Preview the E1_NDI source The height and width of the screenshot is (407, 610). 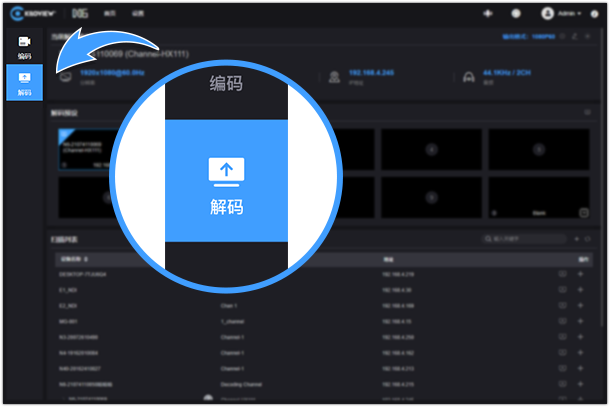click(563, 289)
